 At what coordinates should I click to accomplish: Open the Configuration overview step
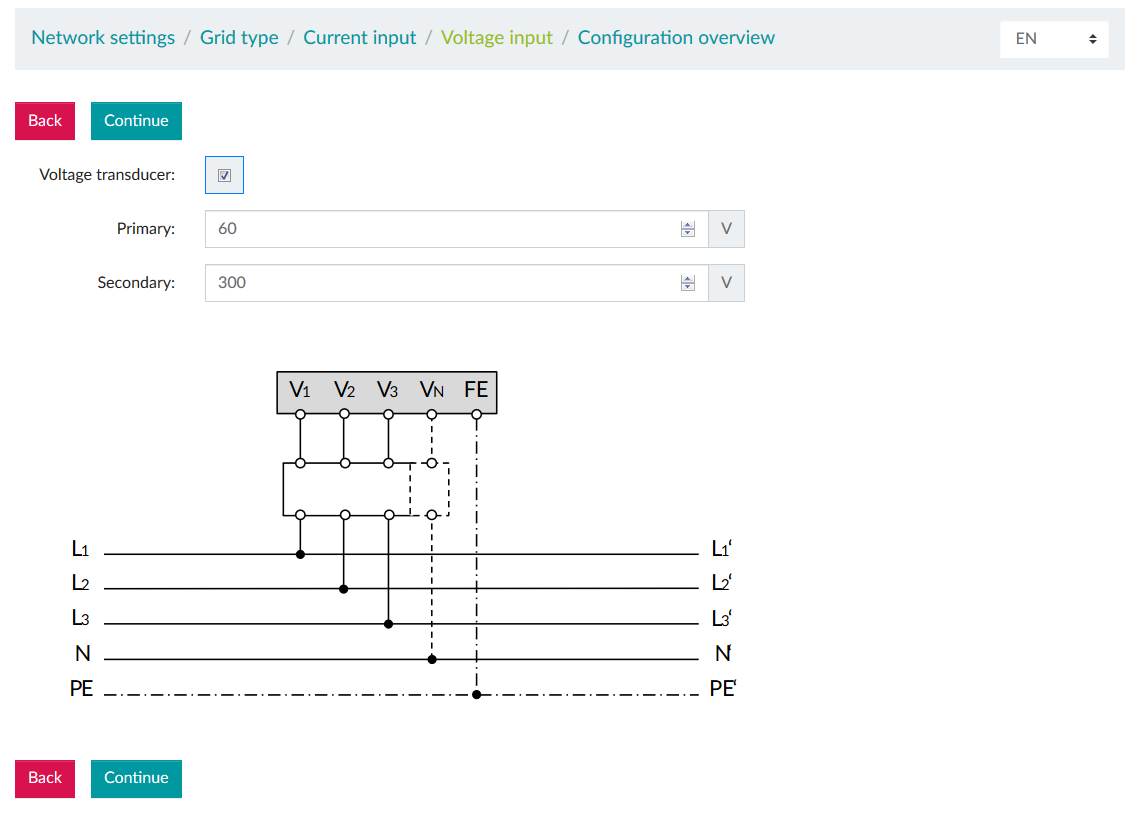pos(676,37)
